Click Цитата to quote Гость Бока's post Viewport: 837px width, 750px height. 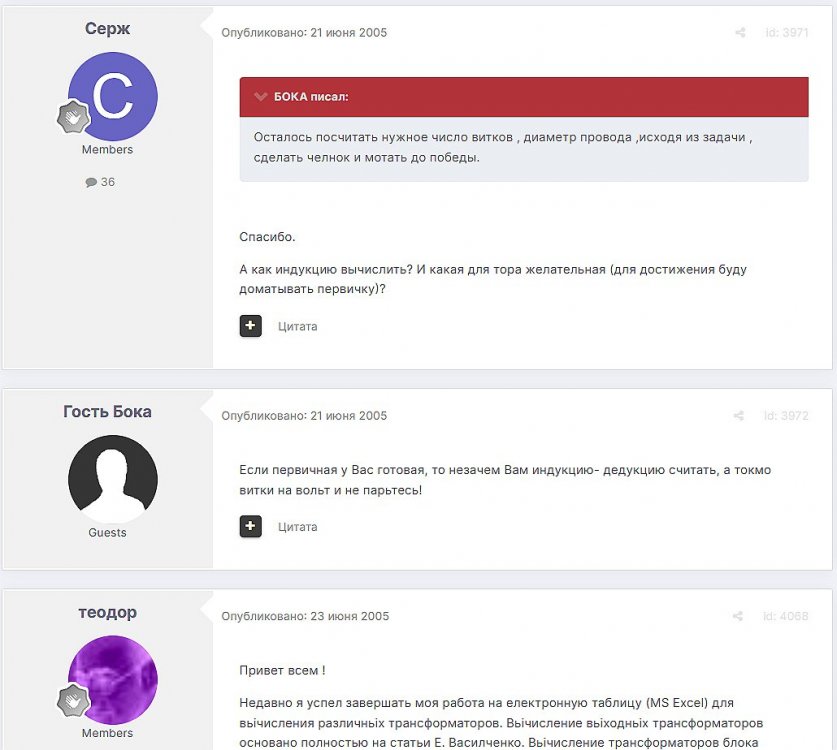(x=297, y=526)
